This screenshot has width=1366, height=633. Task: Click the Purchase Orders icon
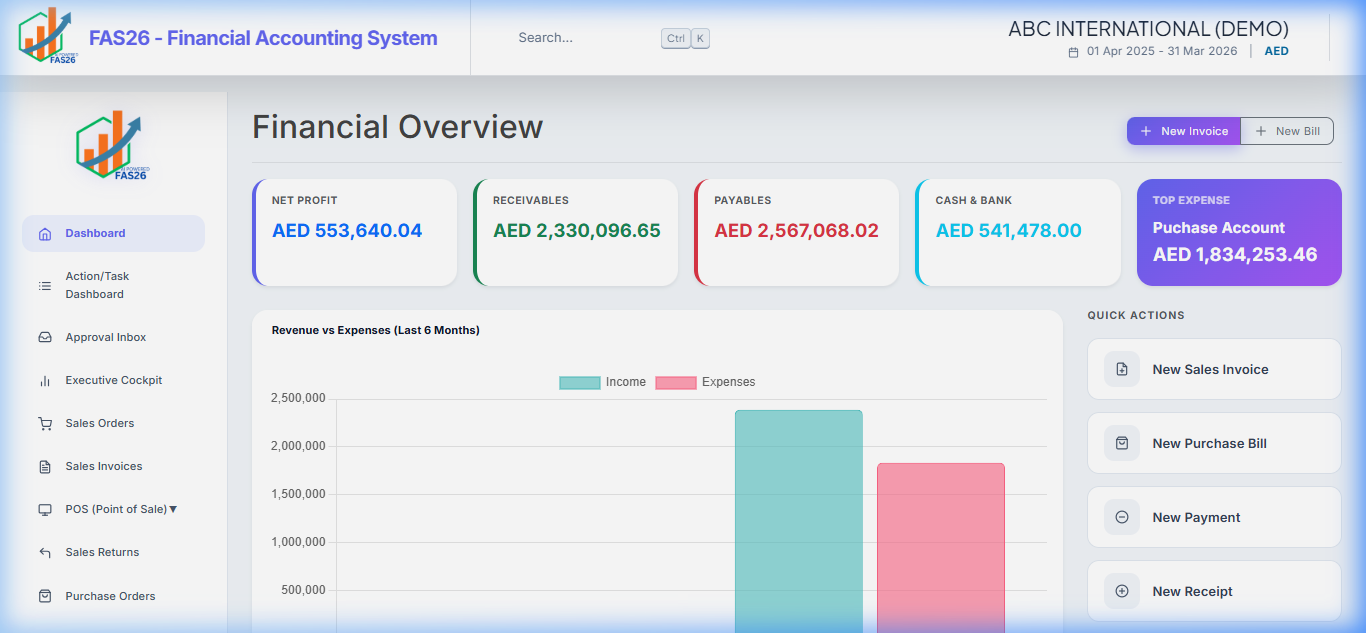pos(44,595)
